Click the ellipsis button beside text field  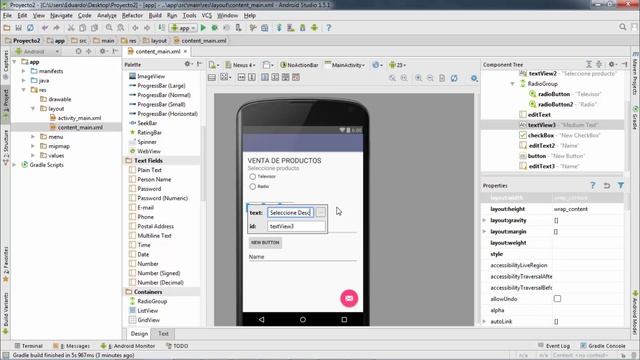click(321, 212)
